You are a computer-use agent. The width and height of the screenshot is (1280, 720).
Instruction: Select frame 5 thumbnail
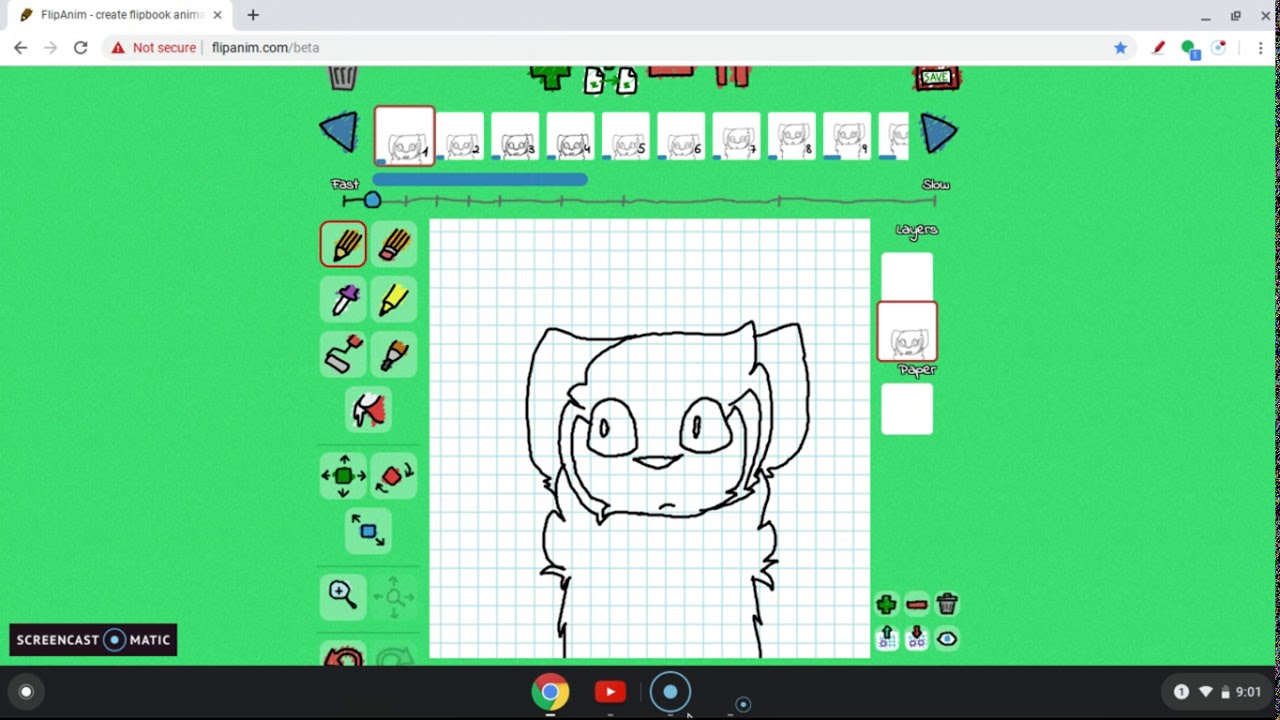point(626,136)
